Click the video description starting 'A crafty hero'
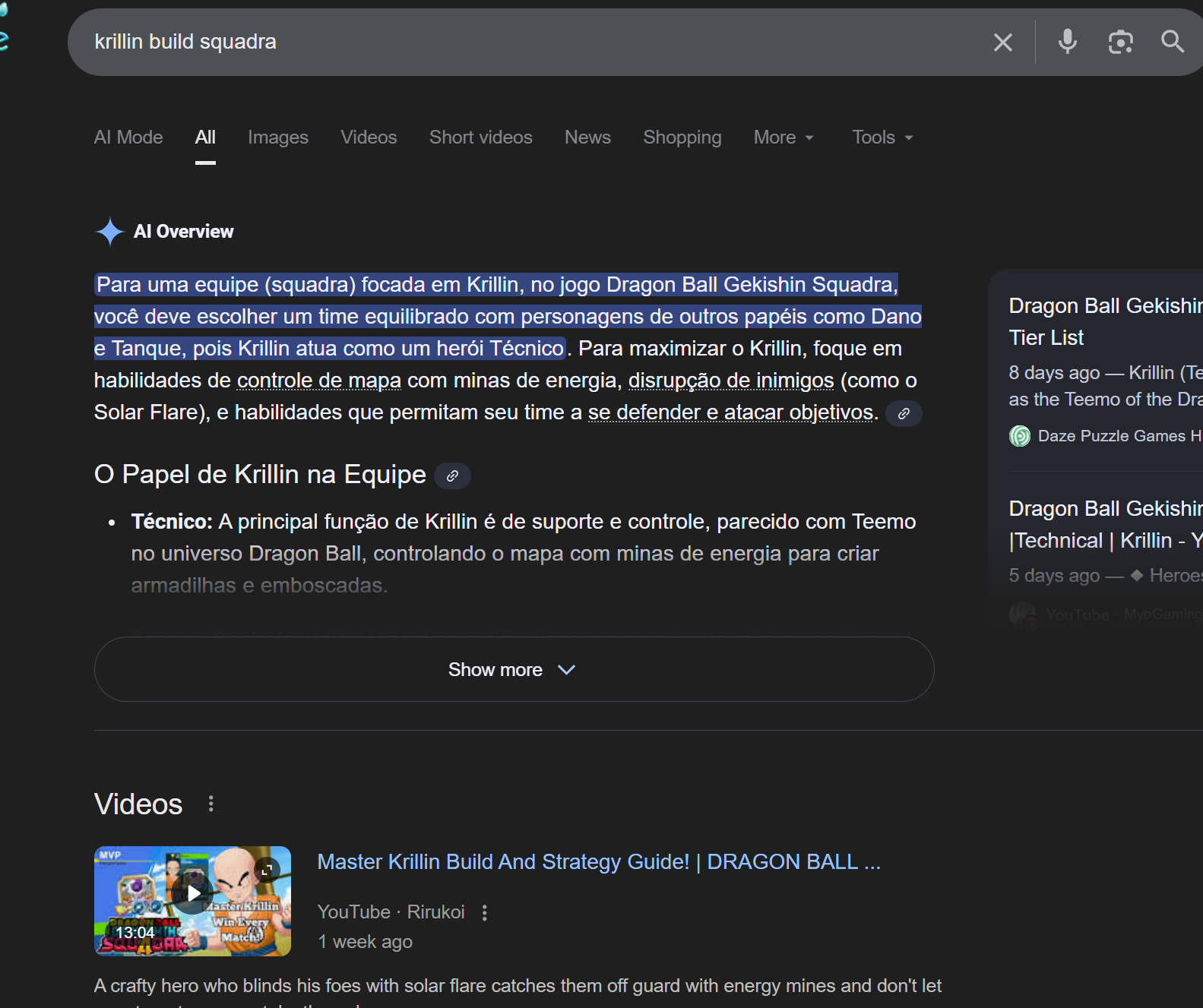1203x1008 pixels. point(518,986)
